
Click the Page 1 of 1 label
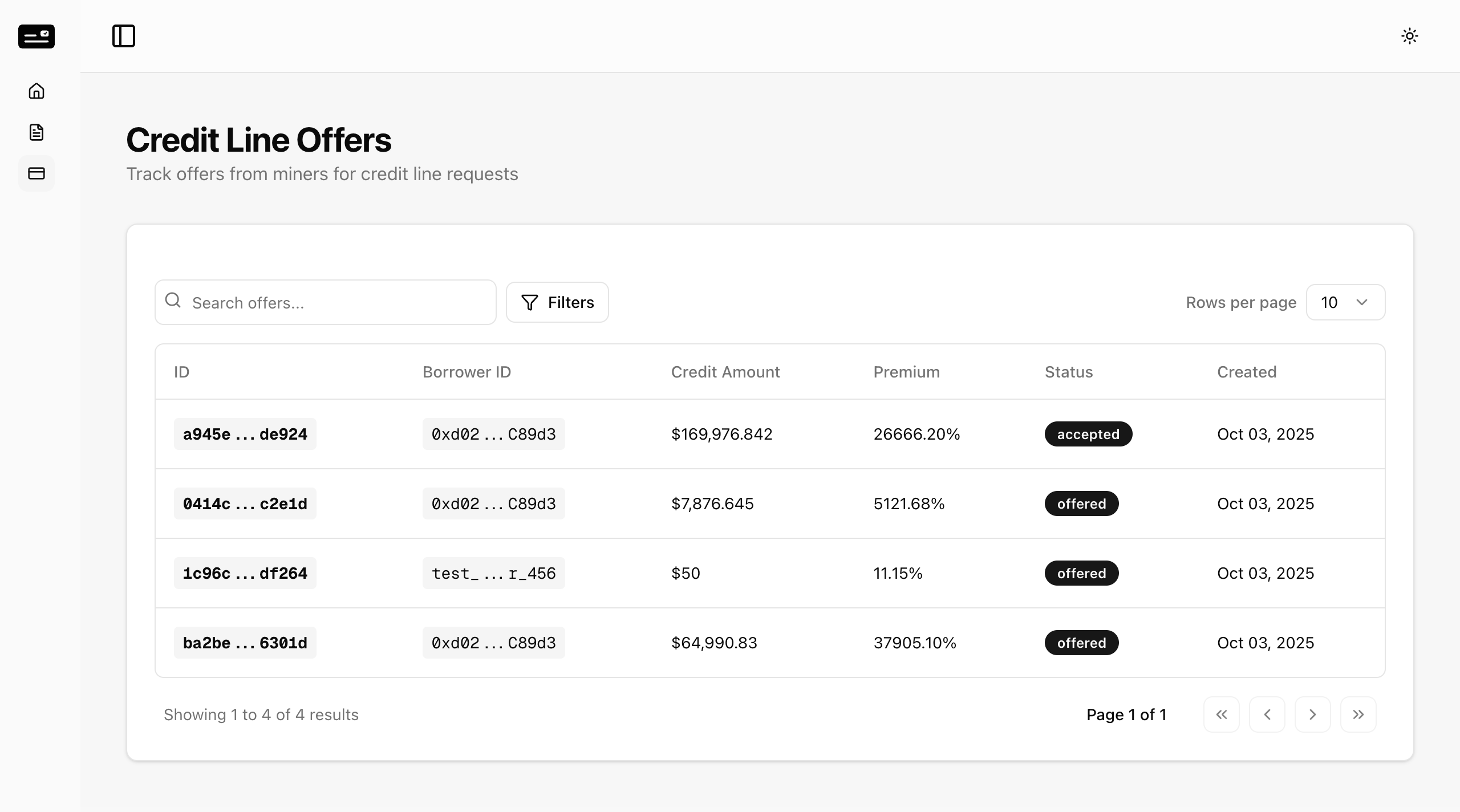coord(1126,714)
